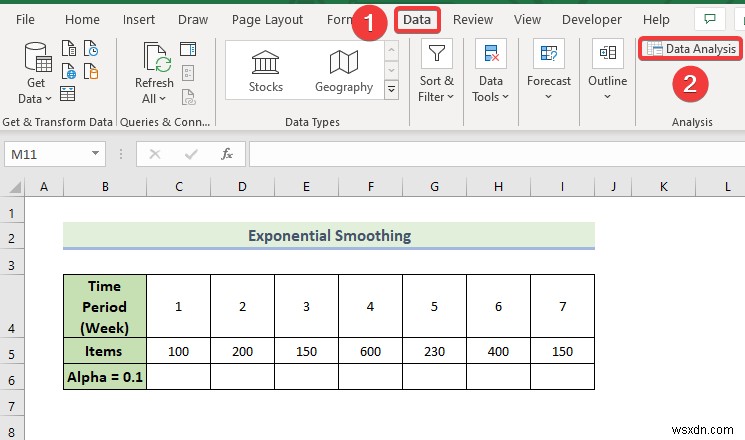The image size is (745, 440).
Task: Click the From Web icon
Action: [x=69, y=71]
